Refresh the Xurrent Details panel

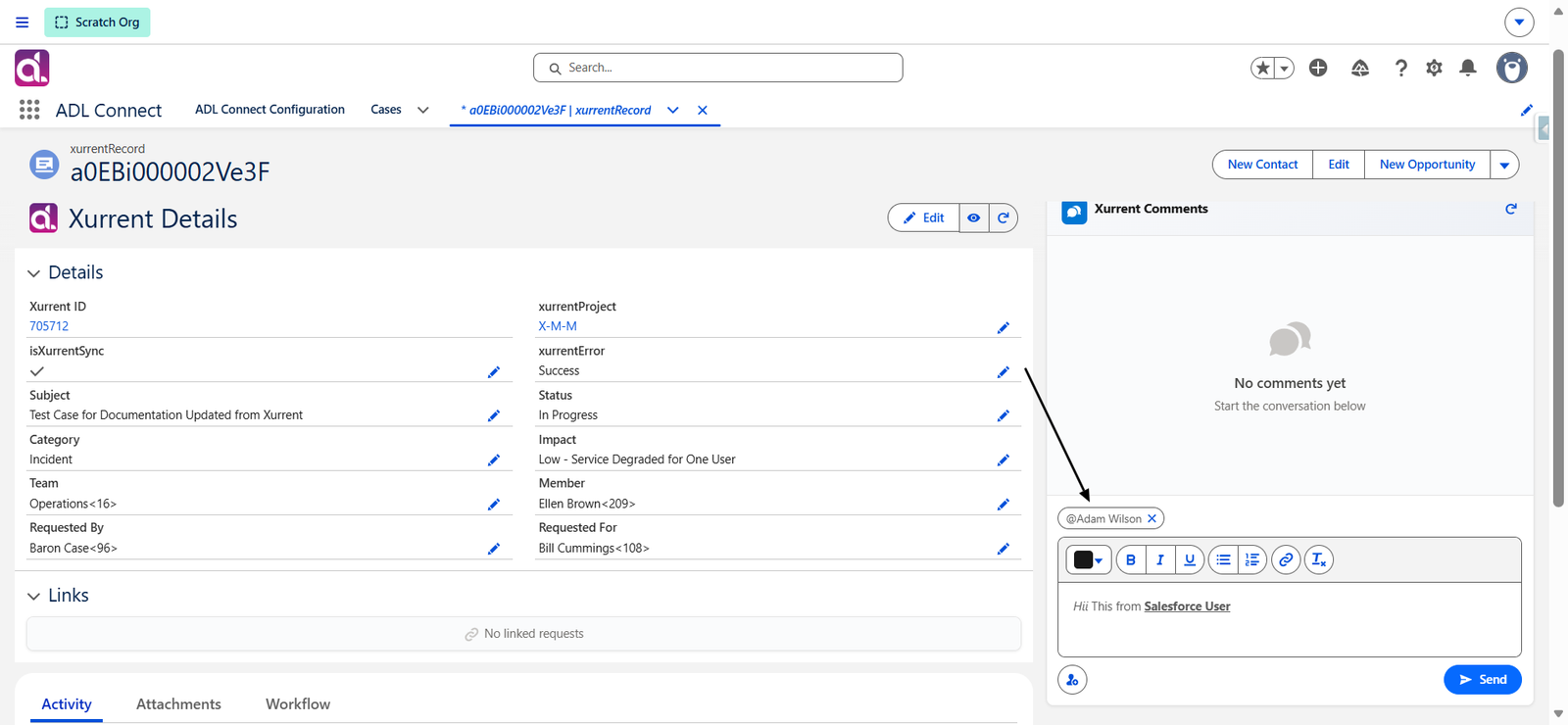pos(1003,217)
